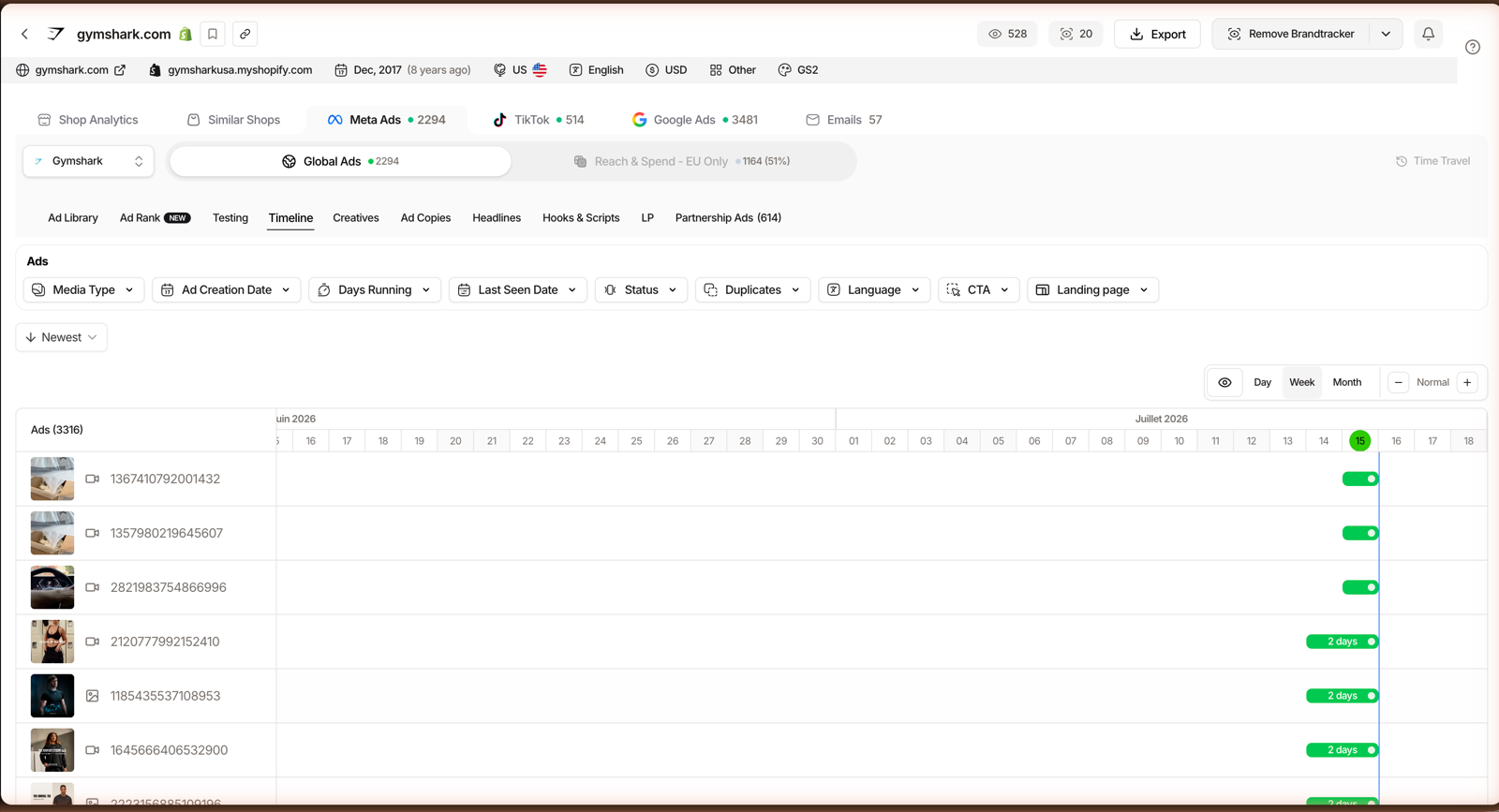Screen dimensions: 1499x812
Task: Expand Remove Brandtracker arrow menu
Action: (1386, 34)
